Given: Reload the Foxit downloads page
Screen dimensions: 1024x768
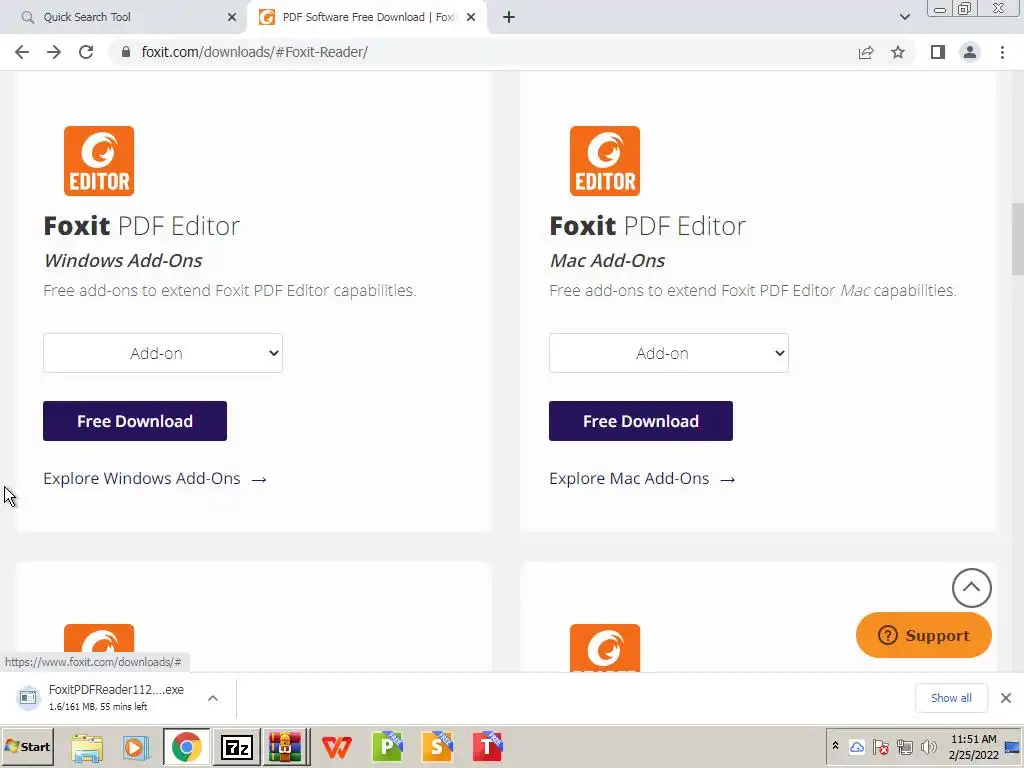Looking at the screenshot, I should tap(86, 52).
